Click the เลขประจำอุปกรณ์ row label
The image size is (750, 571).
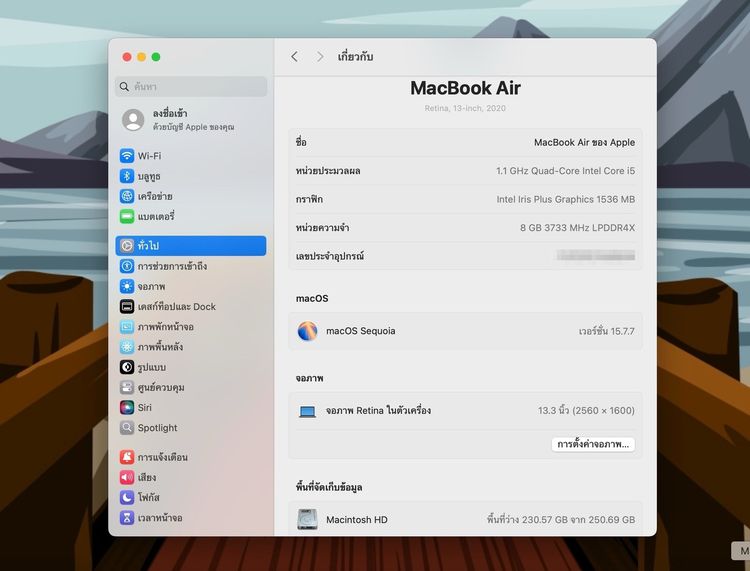tap(330, 256)
